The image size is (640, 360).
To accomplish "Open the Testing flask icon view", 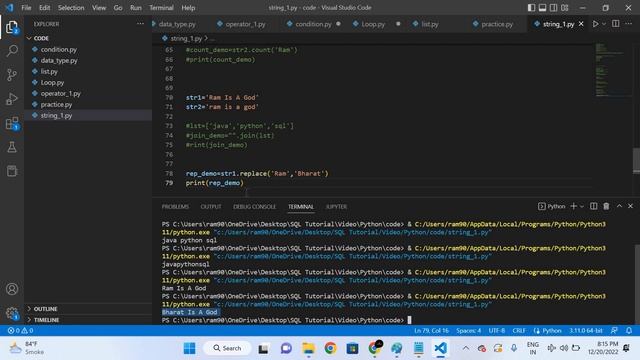I will click(x=12, y=147).
